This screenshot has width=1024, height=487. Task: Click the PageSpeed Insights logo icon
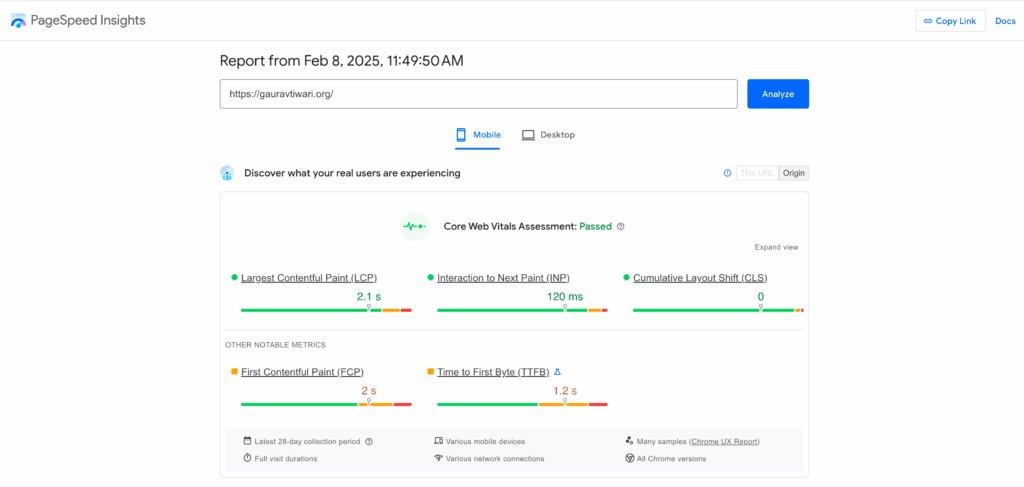click(18, 21)
